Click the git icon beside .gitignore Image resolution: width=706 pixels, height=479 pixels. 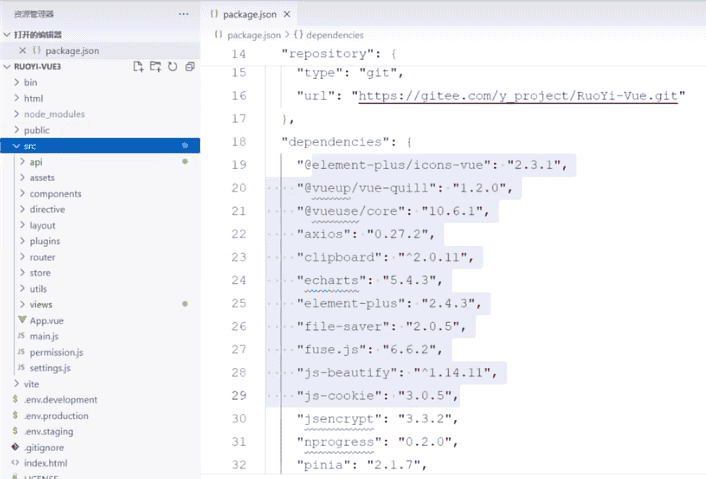[14, 447]
